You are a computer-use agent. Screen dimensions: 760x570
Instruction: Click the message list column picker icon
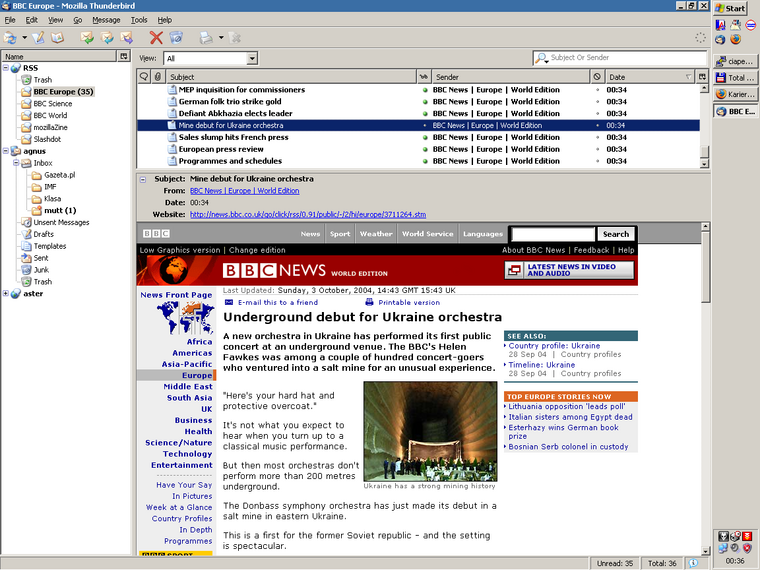click(702, 77)
